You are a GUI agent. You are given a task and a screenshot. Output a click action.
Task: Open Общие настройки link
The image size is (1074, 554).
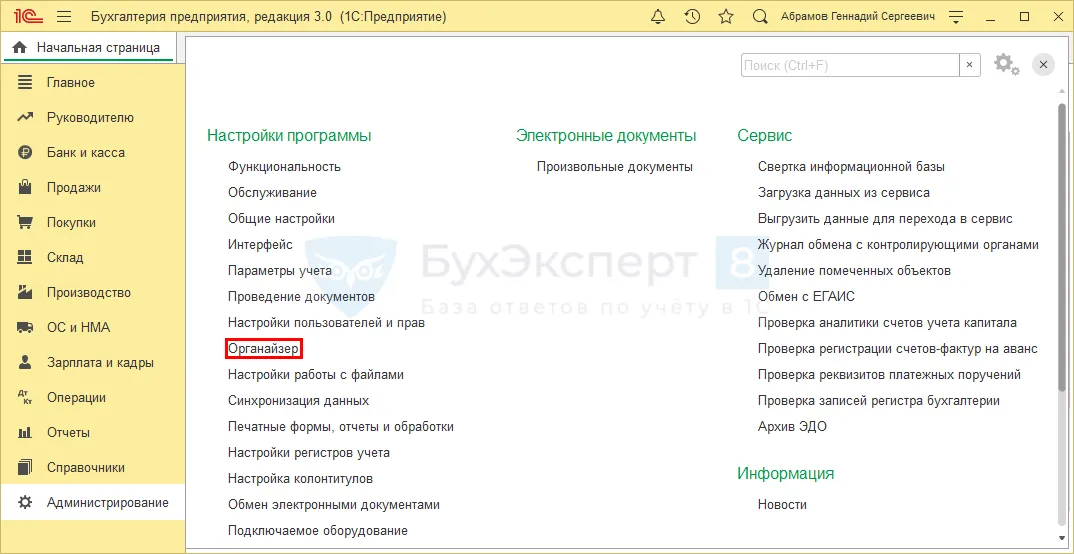[282, 219]
